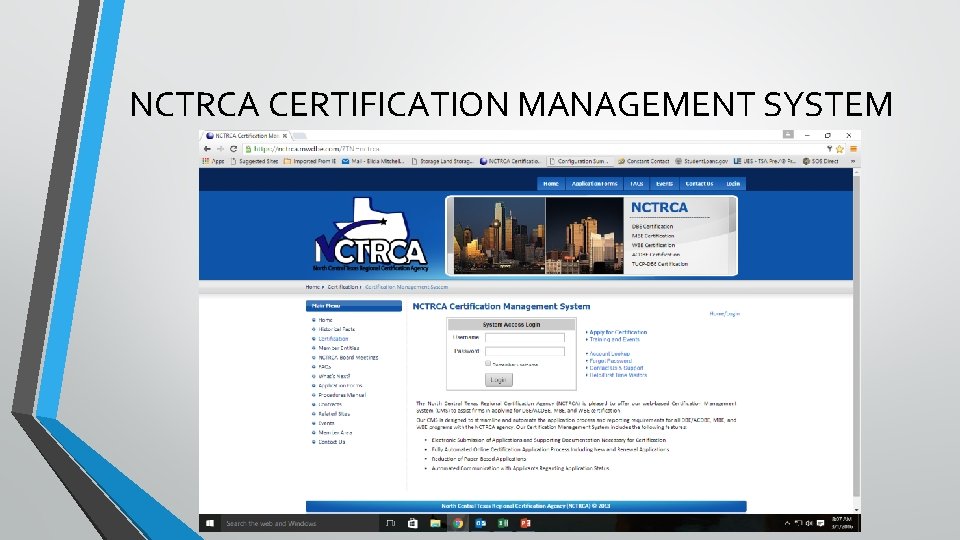Select Events in the top navigation bar
The width and height of the screenshot is (960, 540).
click(x=664, y=184)
